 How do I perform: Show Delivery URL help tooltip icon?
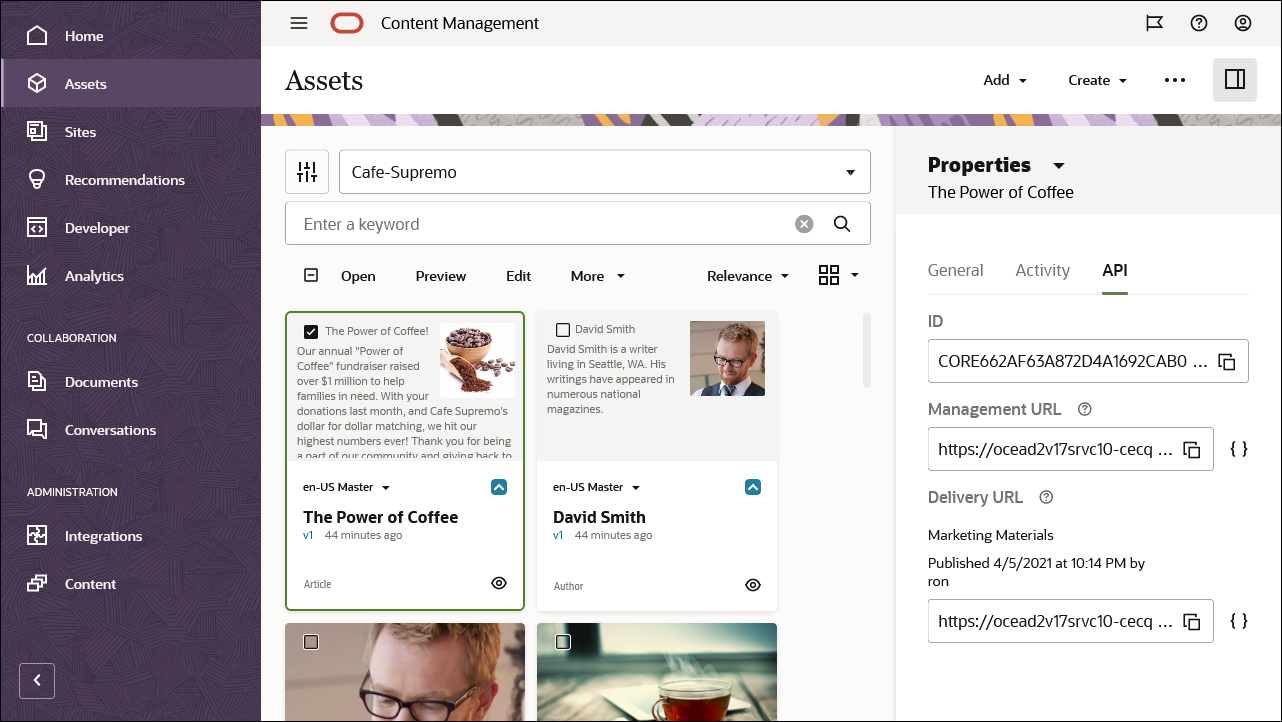pos(1046,497)
